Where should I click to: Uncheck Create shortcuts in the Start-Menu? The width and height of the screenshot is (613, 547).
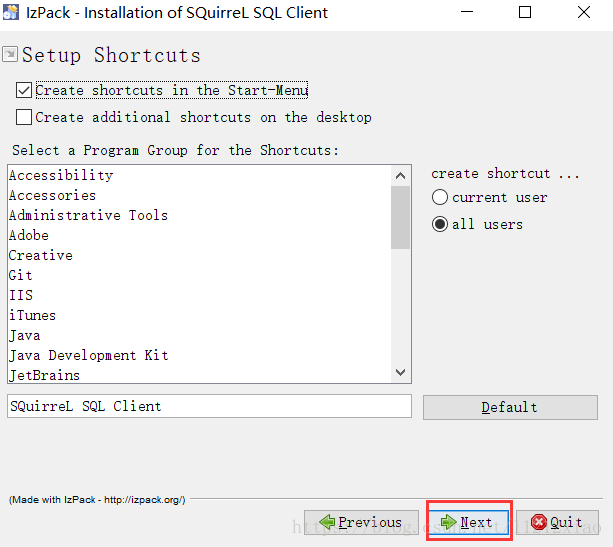point(24,90)
